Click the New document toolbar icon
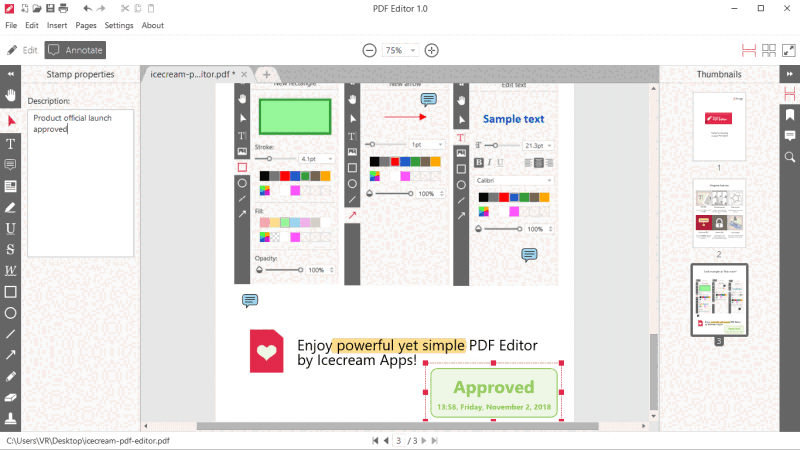 pyautogui.click(x=24, y=8)
